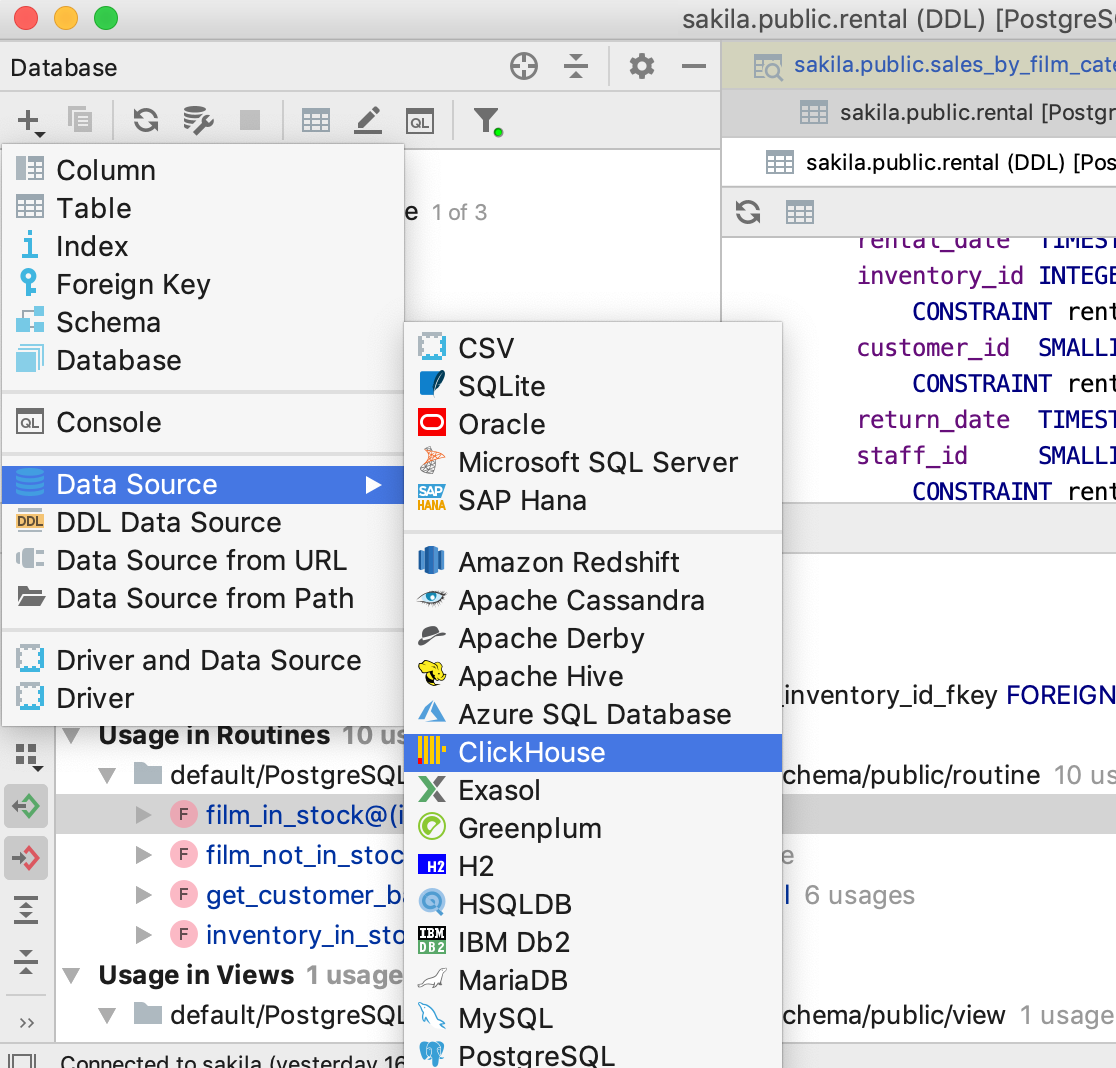Create new Column from menu
The image size is (1116, 1068).
tap(203, 170)
